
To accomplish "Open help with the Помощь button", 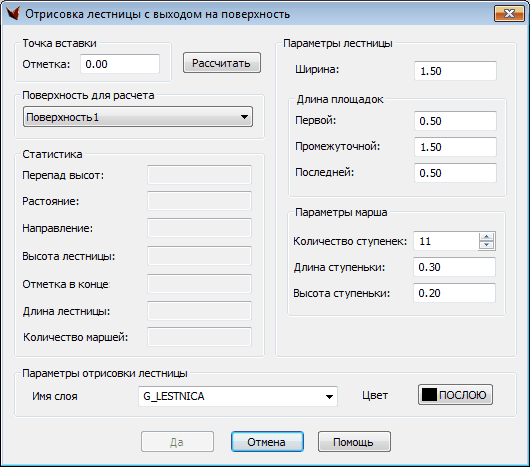I will coord(354,442).
